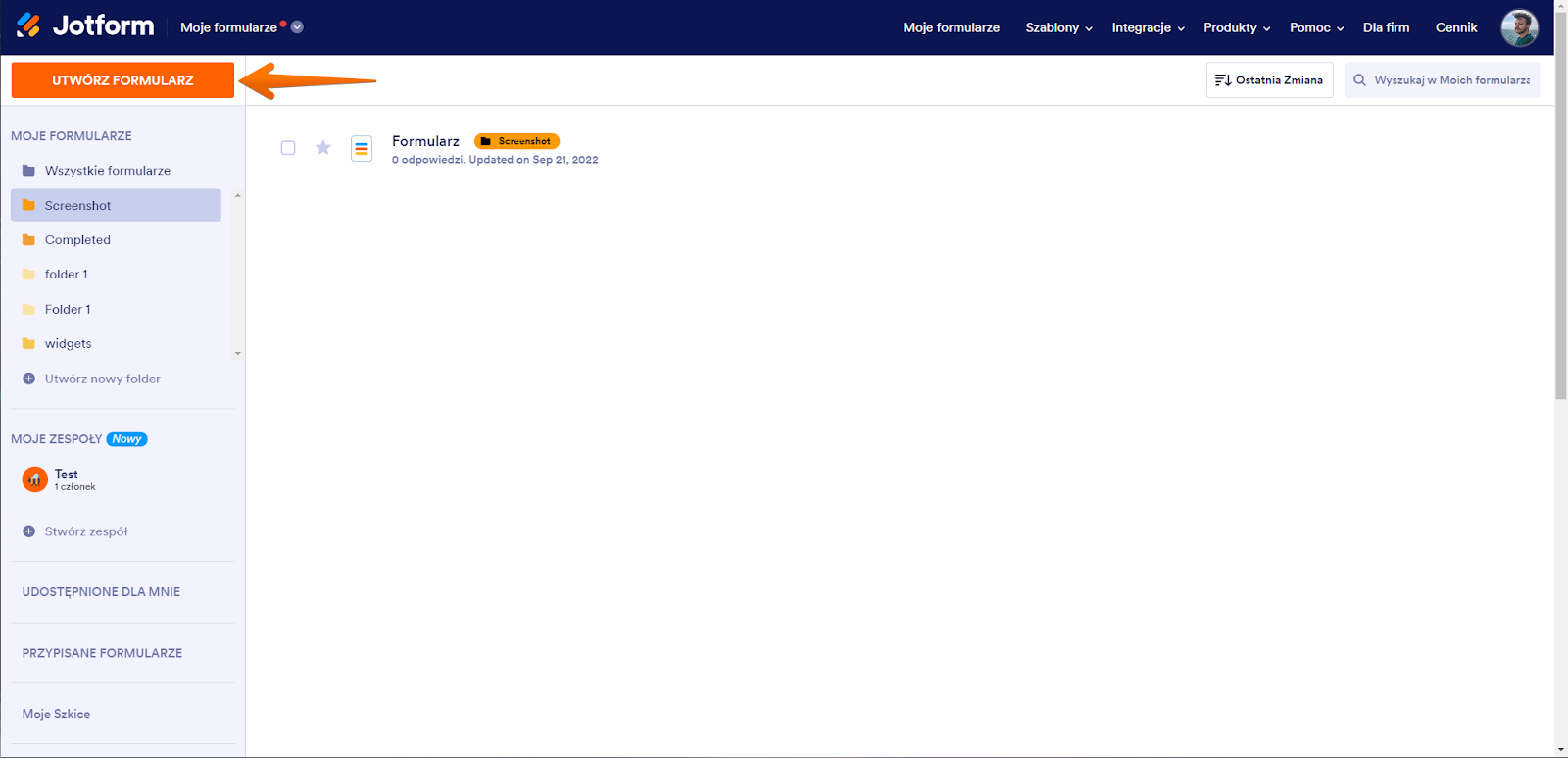Viewport: 1568px width, 758px height.
Task: Click the Jotform wordmark text
Action: click(103, 25)
